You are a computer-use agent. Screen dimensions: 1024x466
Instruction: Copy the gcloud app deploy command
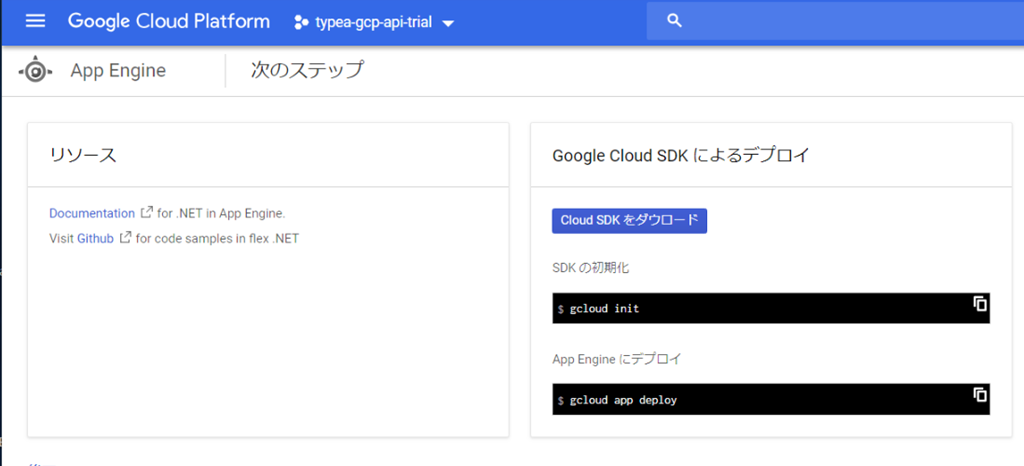pos(980,395)
